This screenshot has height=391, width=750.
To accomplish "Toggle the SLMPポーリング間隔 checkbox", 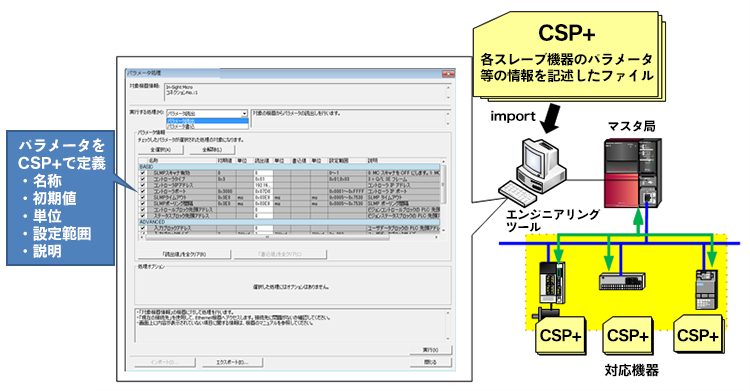I will coord(143,203).
